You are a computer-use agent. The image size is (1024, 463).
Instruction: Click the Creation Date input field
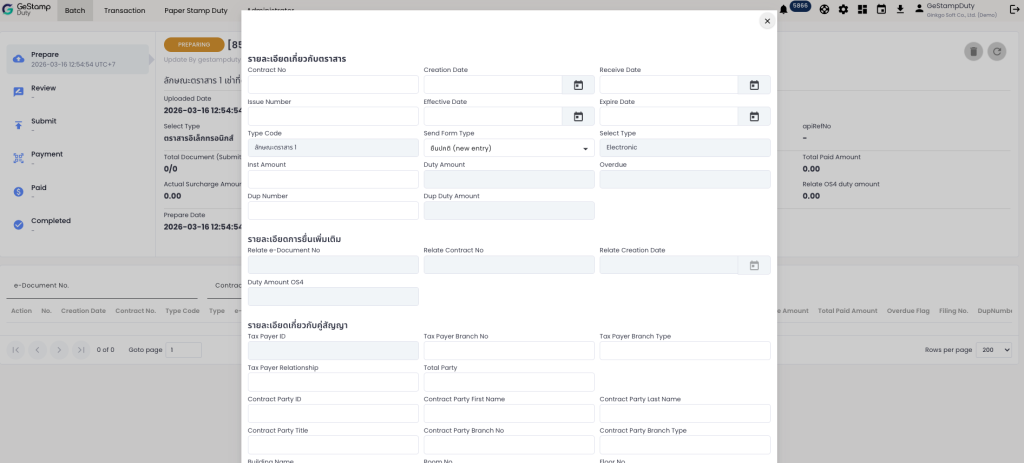click(493, 85)
